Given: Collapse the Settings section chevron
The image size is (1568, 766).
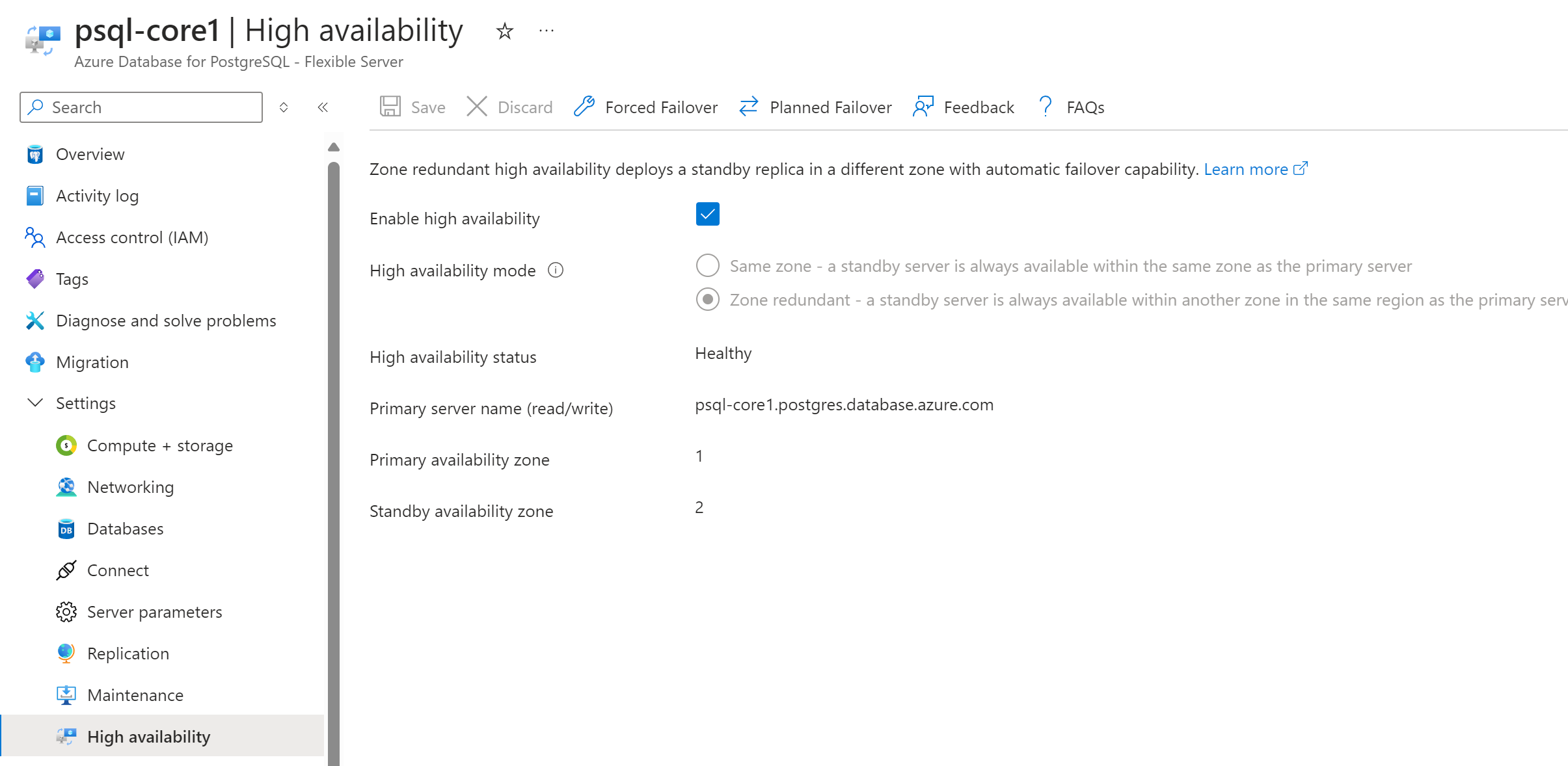Looking at the screenshot, I should tap(35, 403).
